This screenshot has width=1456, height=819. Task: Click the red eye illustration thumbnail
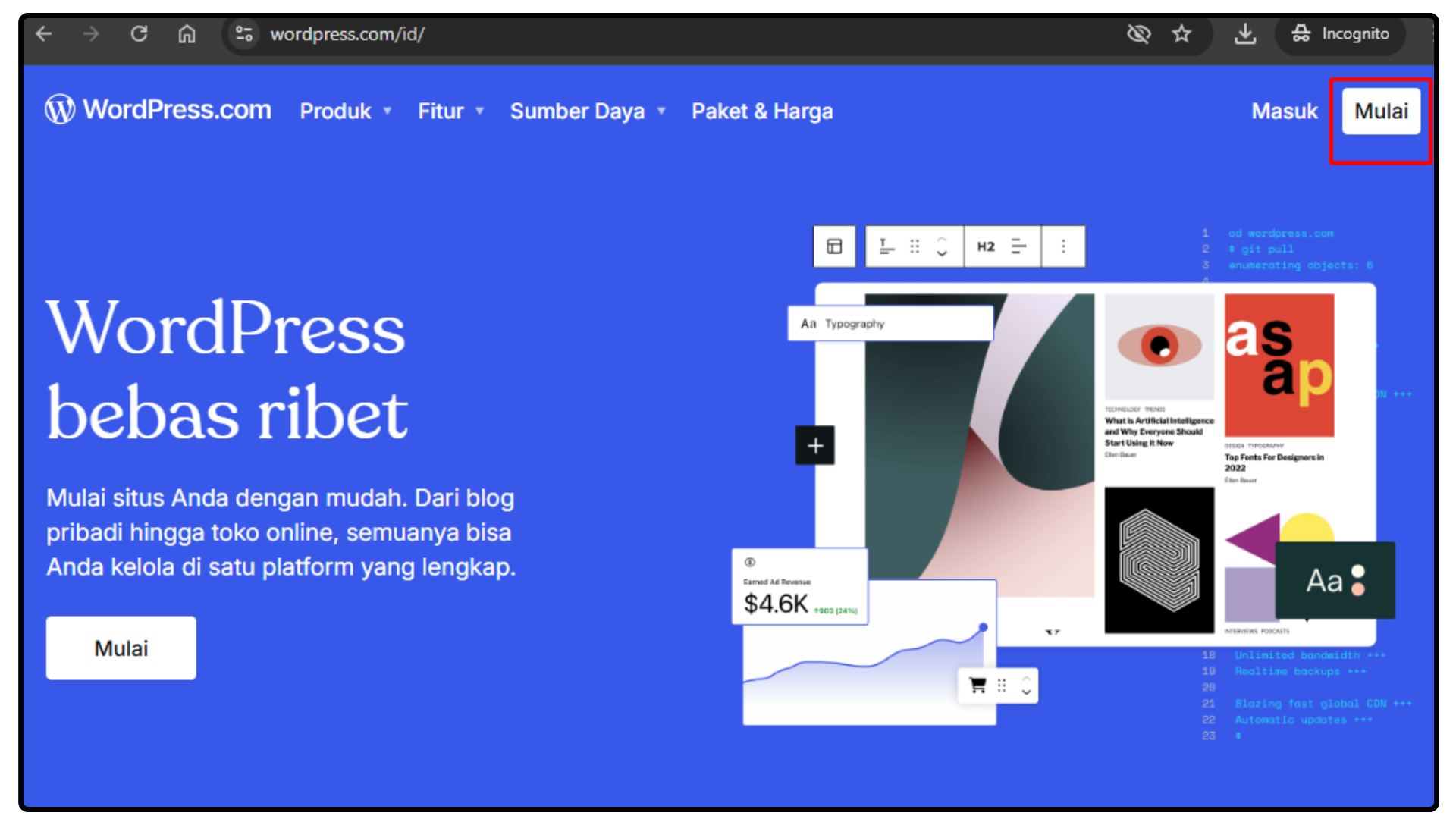coord(1159,347)
